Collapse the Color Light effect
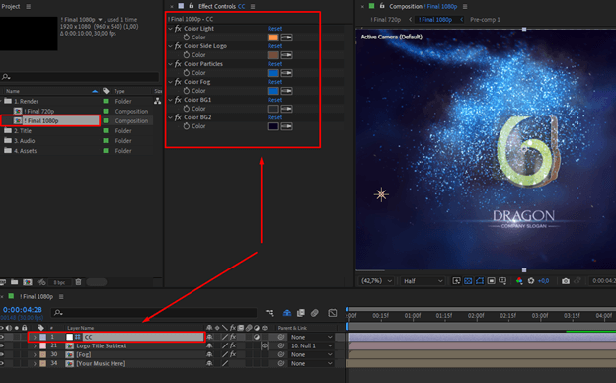The width and height of the screenshot is (616, 383). click(x=170, y=29)
